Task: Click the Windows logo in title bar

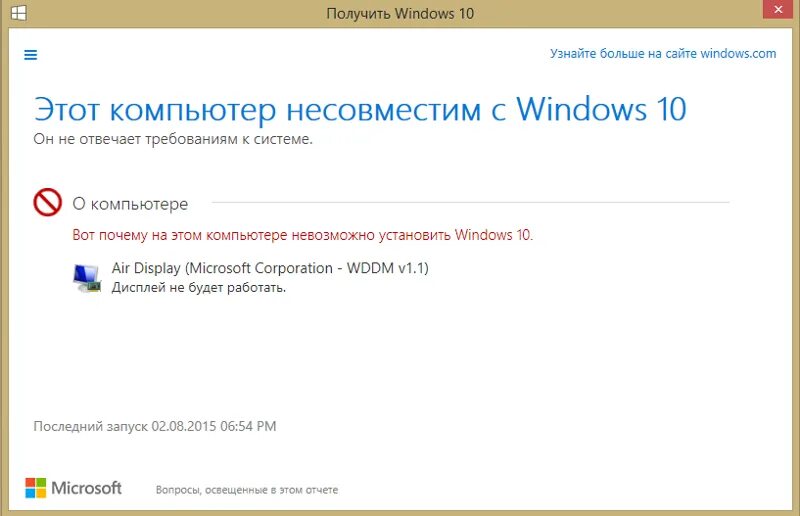Action: point(19,13)
